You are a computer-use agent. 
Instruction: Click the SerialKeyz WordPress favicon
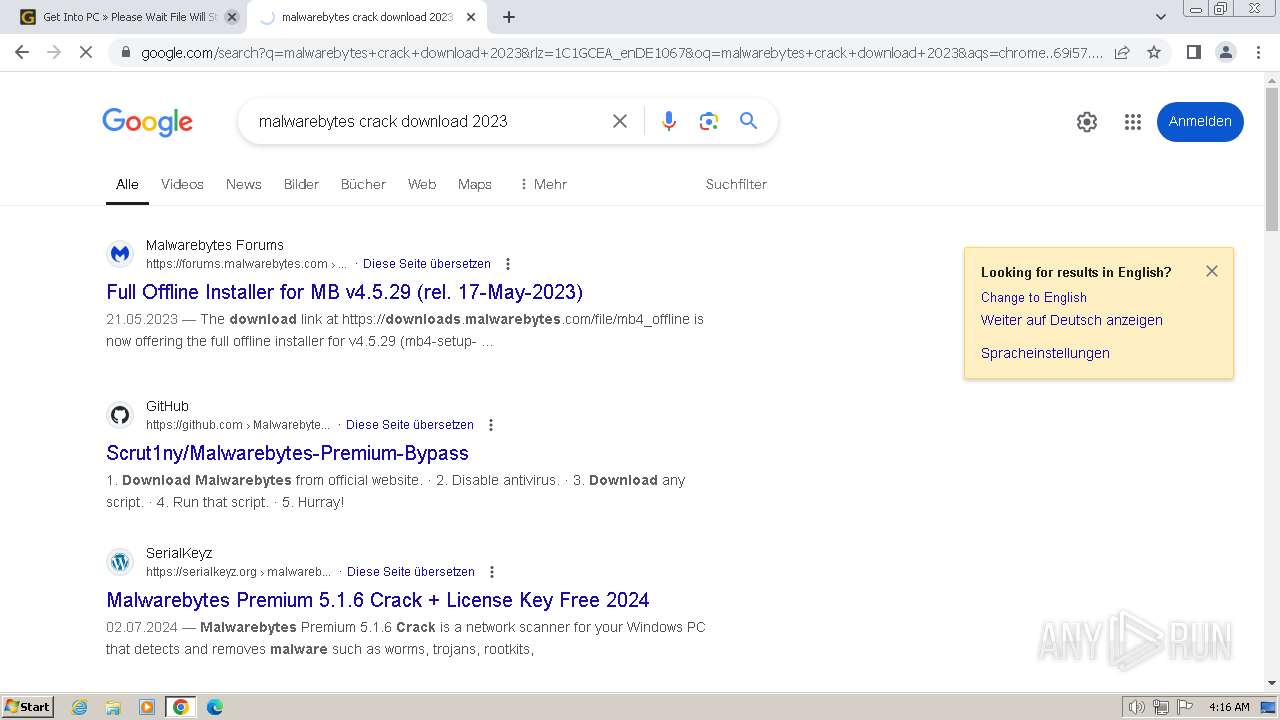(x=120, y=562)
